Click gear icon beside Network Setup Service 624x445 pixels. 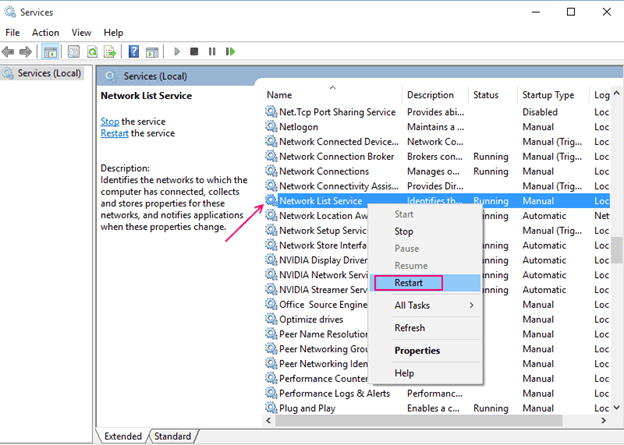[271, 230]
